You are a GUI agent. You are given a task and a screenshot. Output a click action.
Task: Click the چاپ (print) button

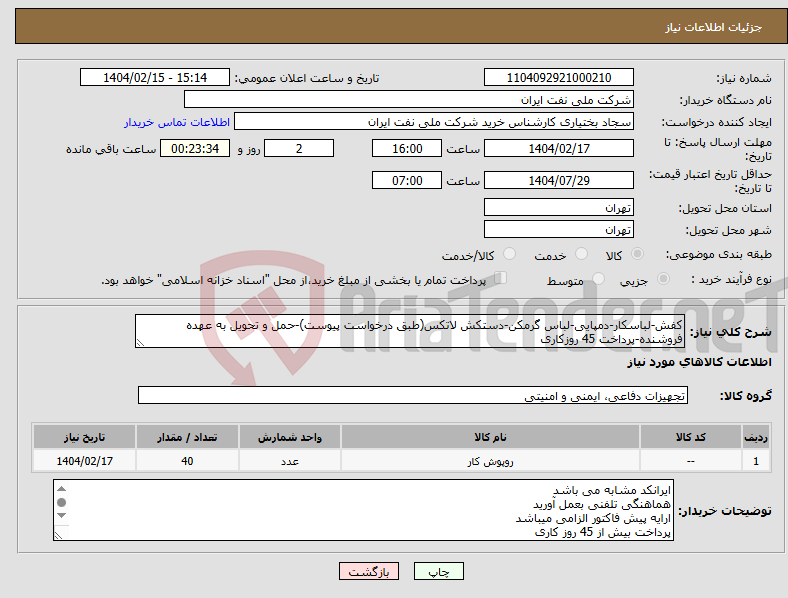click(x=438, y=572)
